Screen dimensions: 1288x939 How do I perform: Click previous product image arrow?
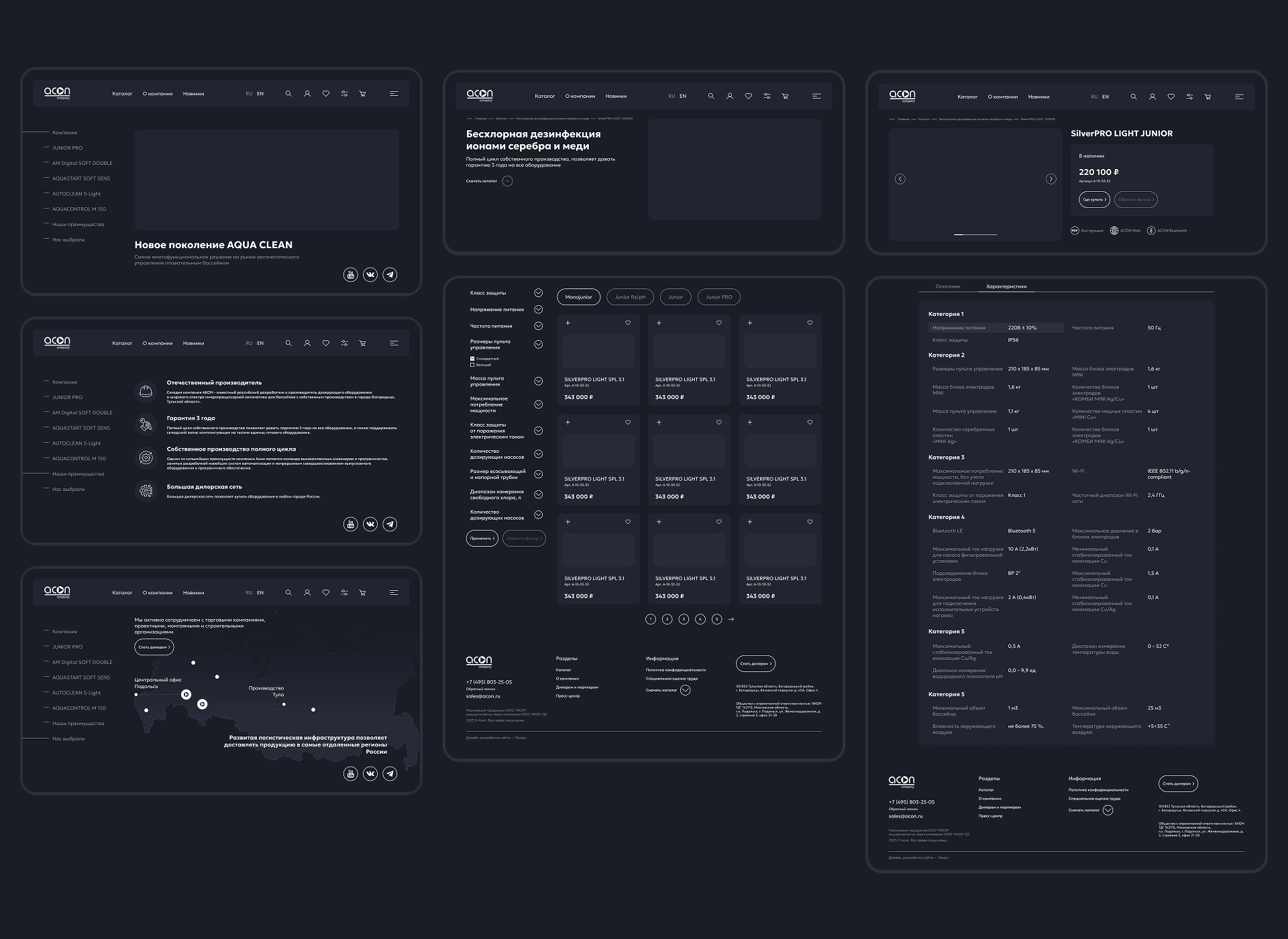click(900, 179)
